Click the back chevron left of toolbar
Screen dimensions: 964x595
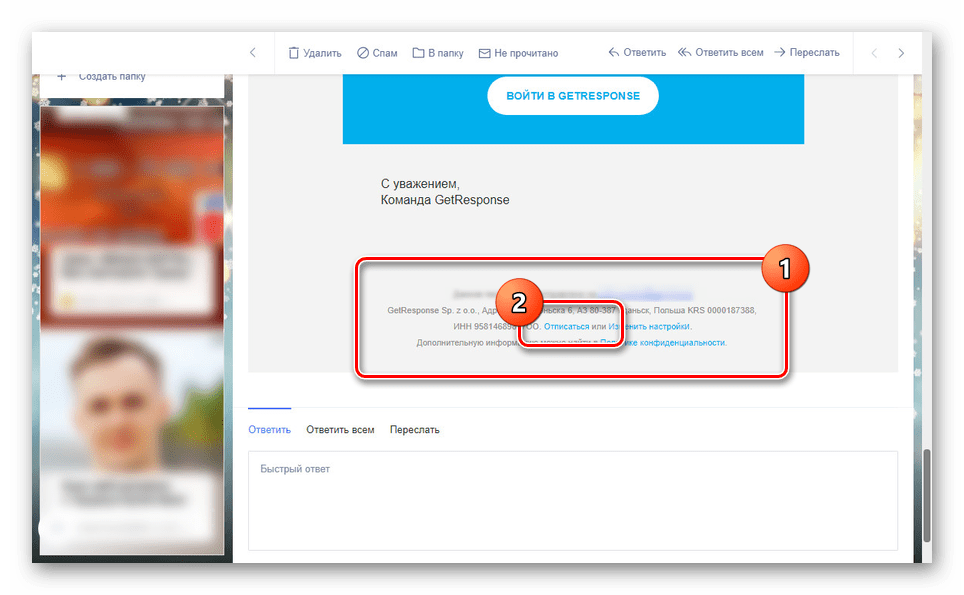[x=252, y=52]
